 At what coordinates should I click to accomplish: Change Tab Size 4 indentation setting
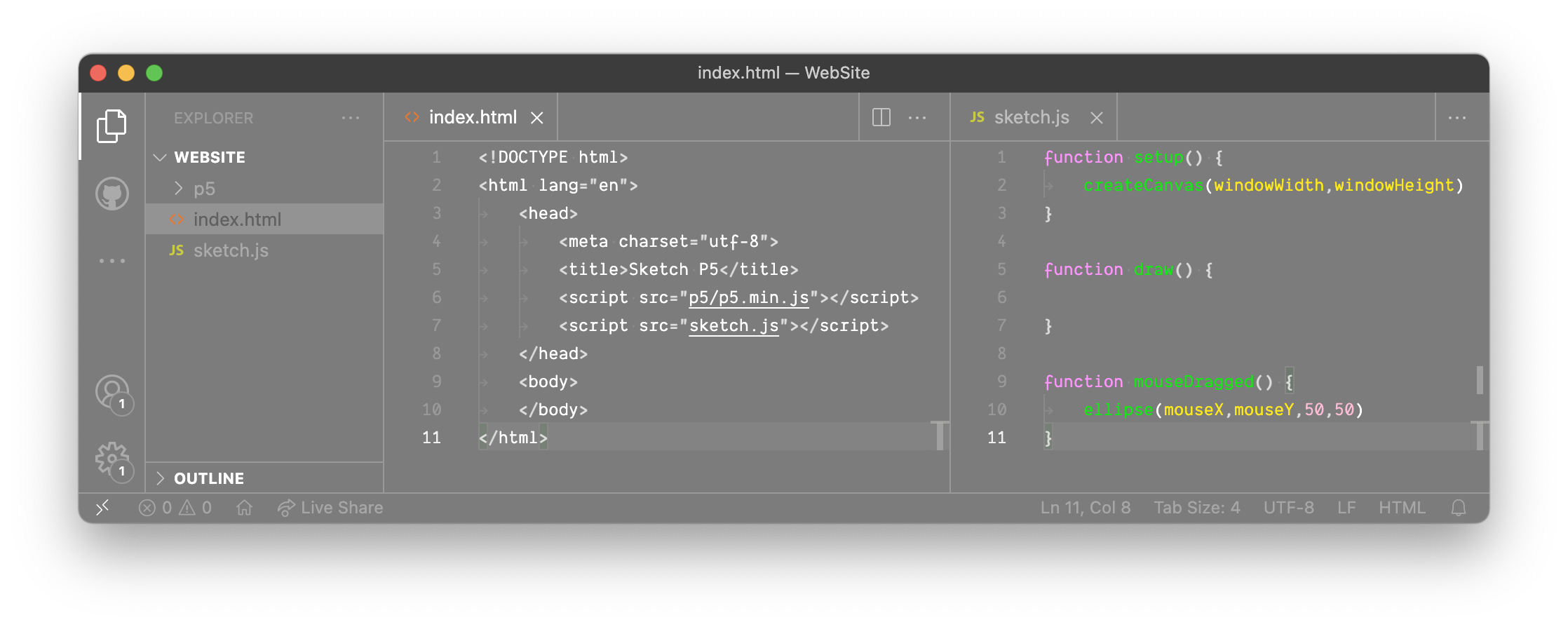pyautogui.click(x=1196, y=508)
